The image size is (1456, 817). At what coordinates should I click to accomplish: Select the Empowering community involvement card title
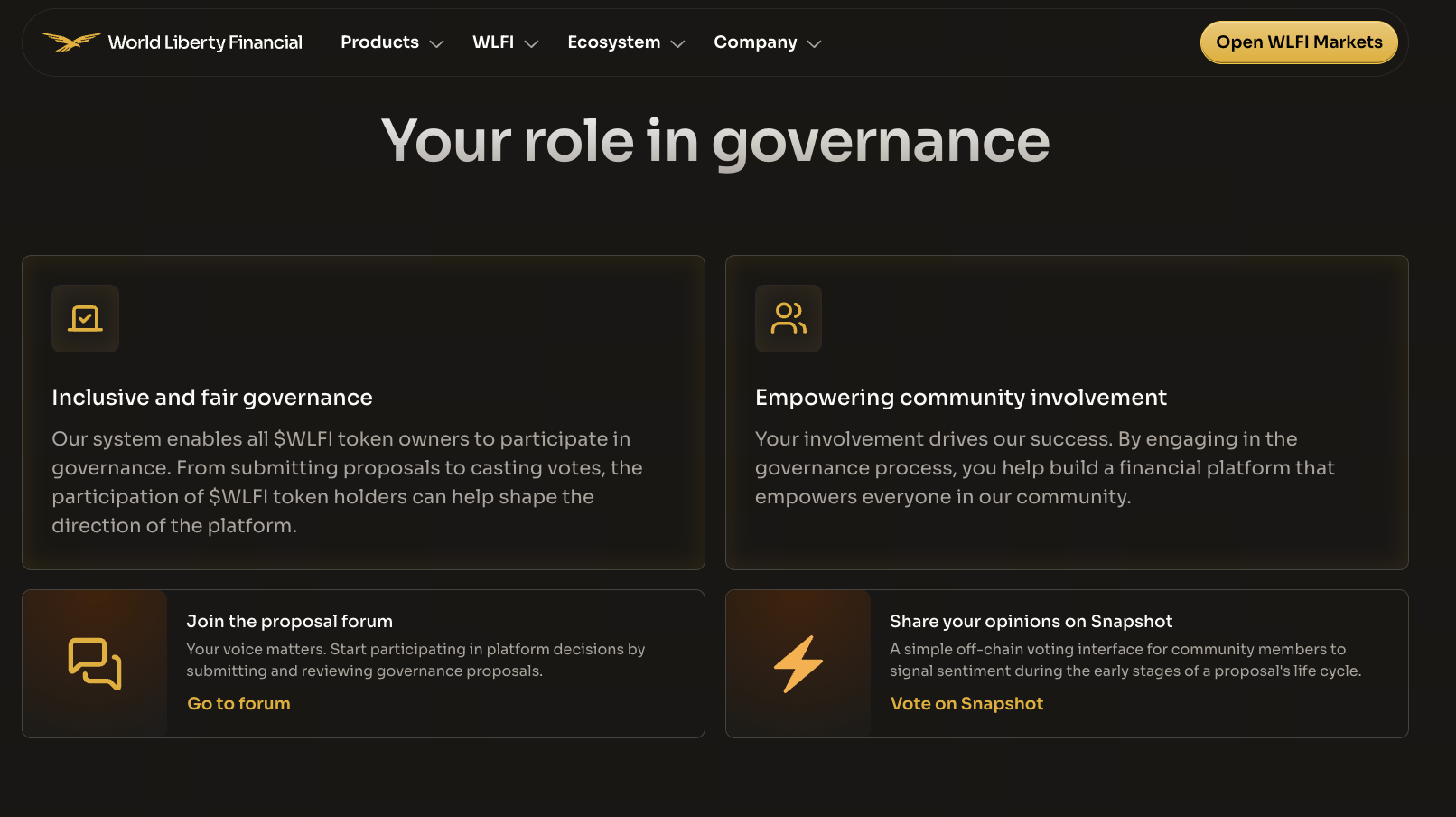[960, 398]
